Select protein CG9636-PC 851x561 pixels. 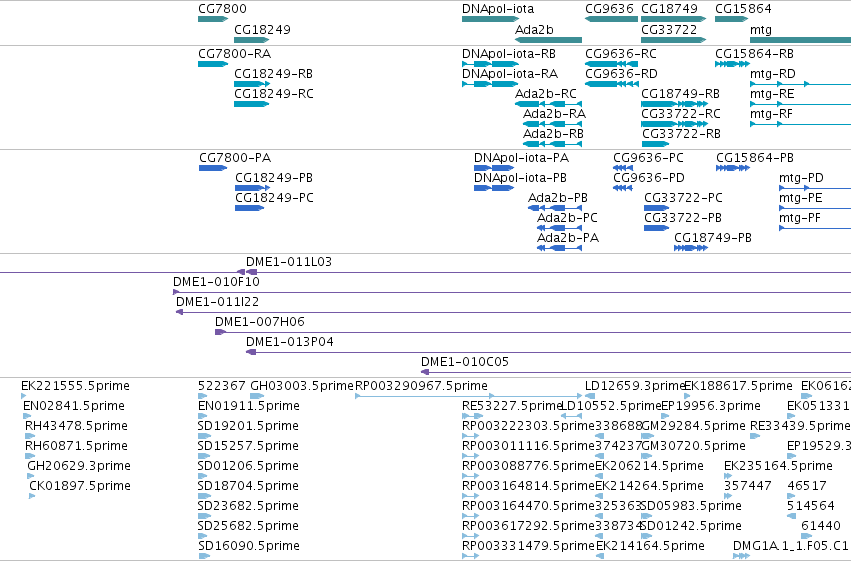click(623, 168)
